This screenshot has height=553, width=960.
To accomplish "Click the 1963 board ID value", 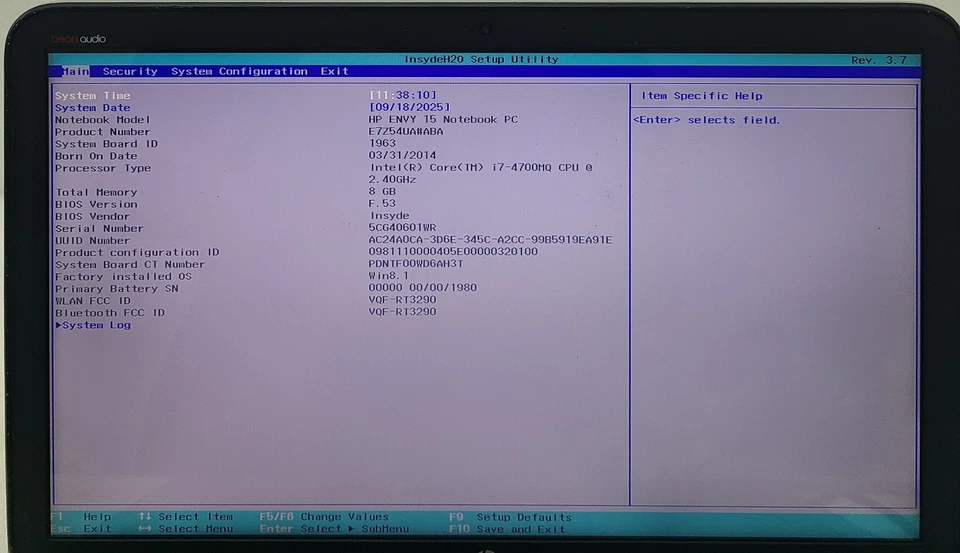I will coord(382,143).
